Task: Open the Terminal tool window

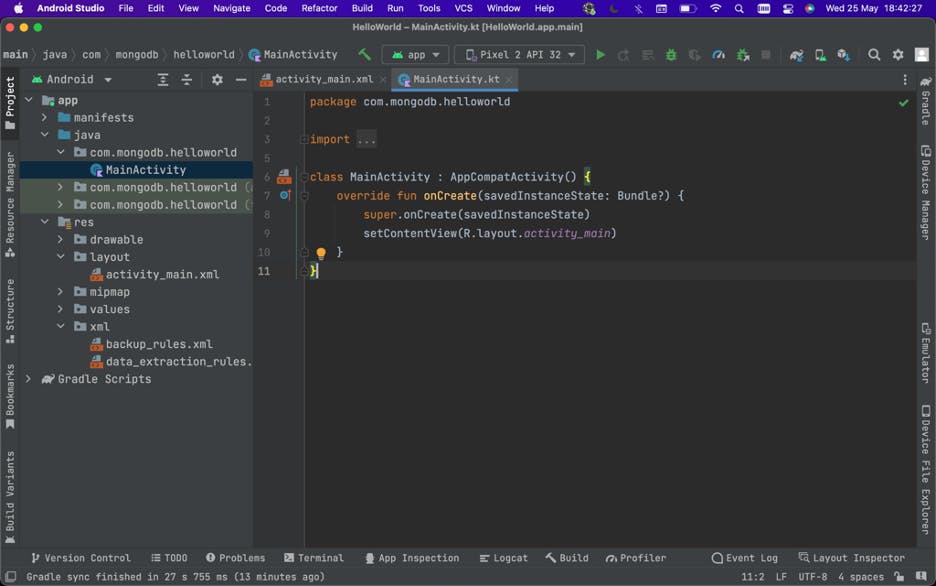Action: pyautogui.click(x=314, y=558)
